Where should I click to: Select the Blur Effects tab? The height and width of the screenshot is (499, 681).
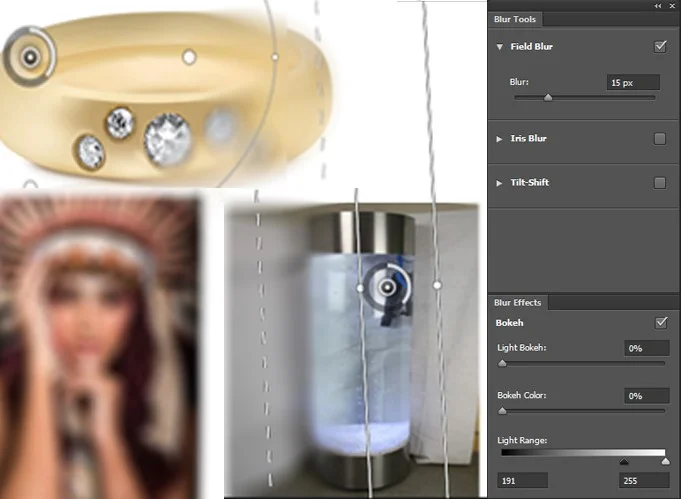click(517, 303)
